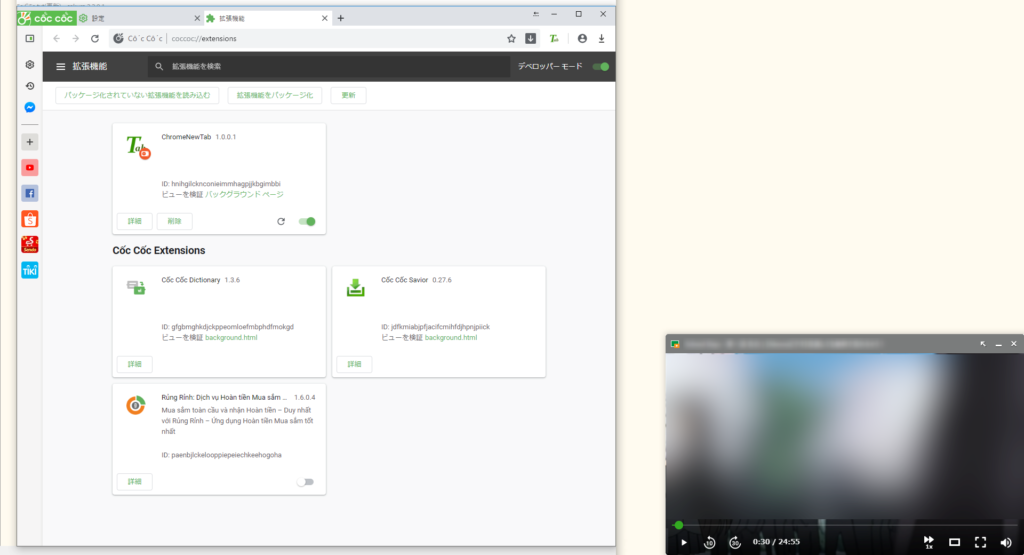This screenshot has height=555, width=1024.
Task: Close the 拡張機能 tab
Action: [x=325, y=18]
